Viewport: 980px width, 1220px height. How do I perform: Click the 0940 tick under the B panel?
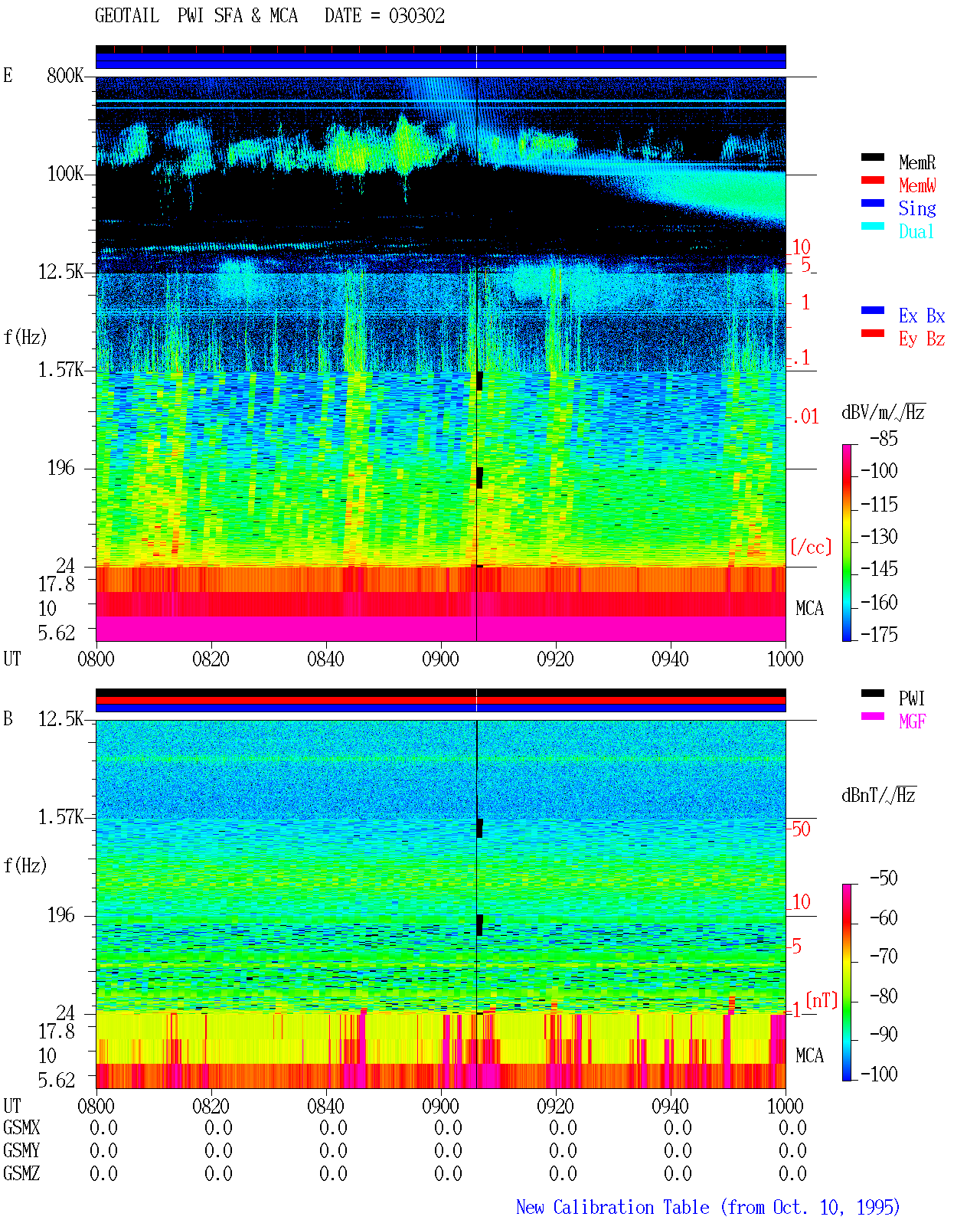tap(670, 1106)
